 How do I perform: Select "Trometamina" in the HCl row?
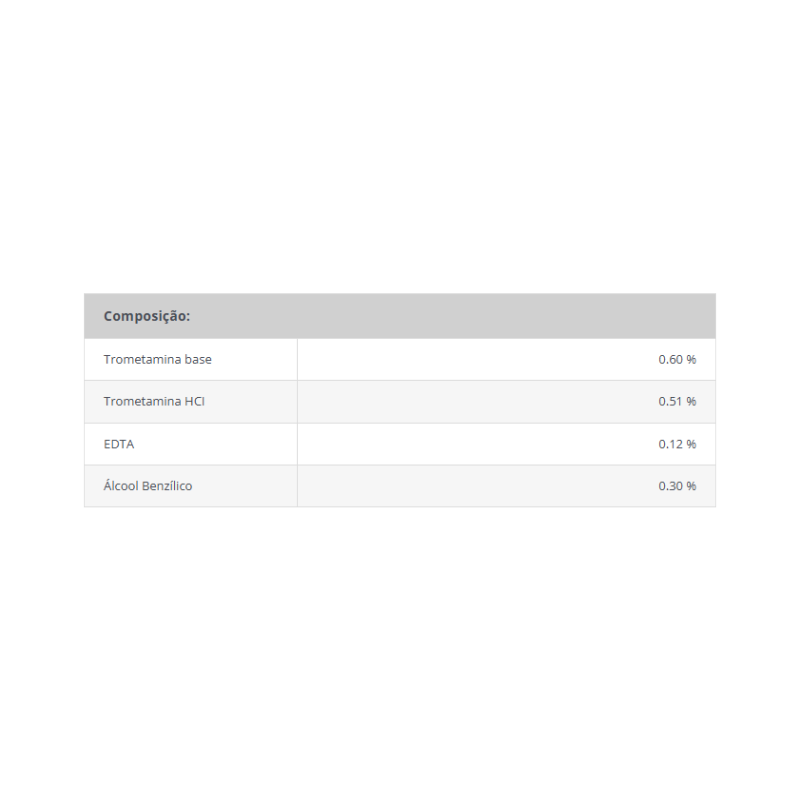(x=142, y=402)
